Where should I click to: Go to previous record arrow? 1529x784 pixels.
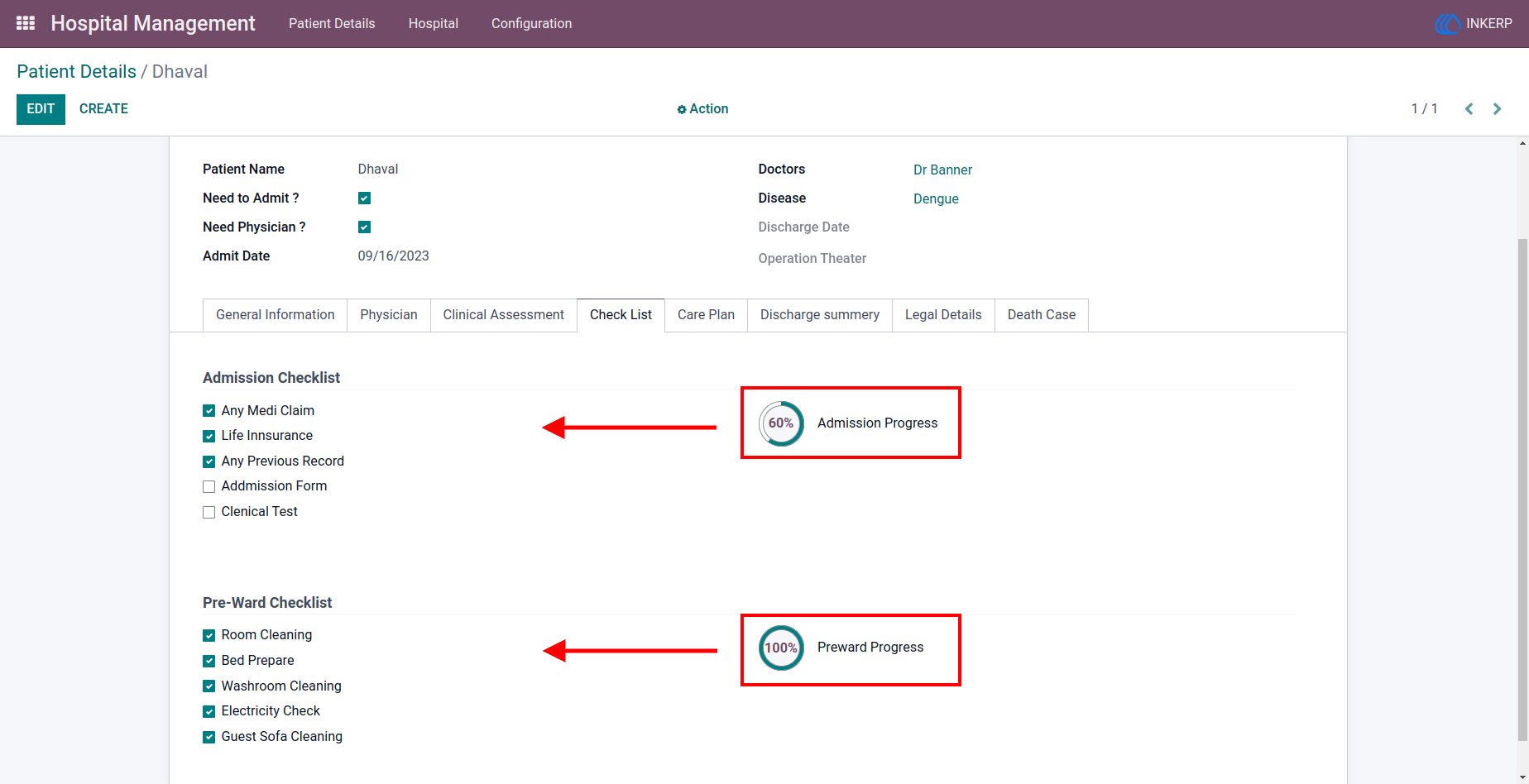click(1469, 109)
